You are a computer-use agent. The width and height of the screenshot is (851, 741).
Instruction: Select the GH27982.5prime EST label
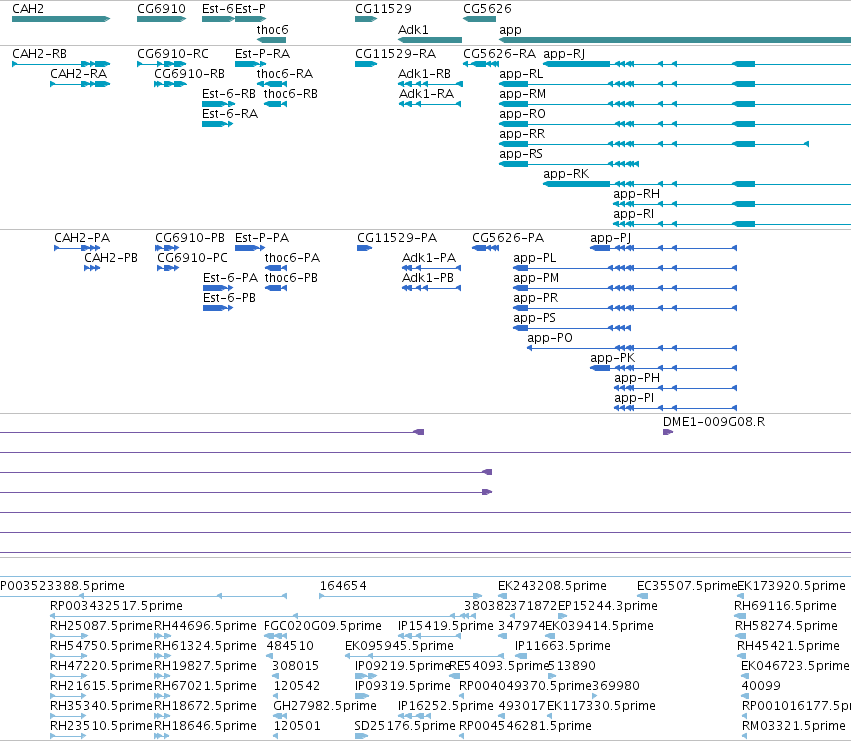click(x=325, y=706)
